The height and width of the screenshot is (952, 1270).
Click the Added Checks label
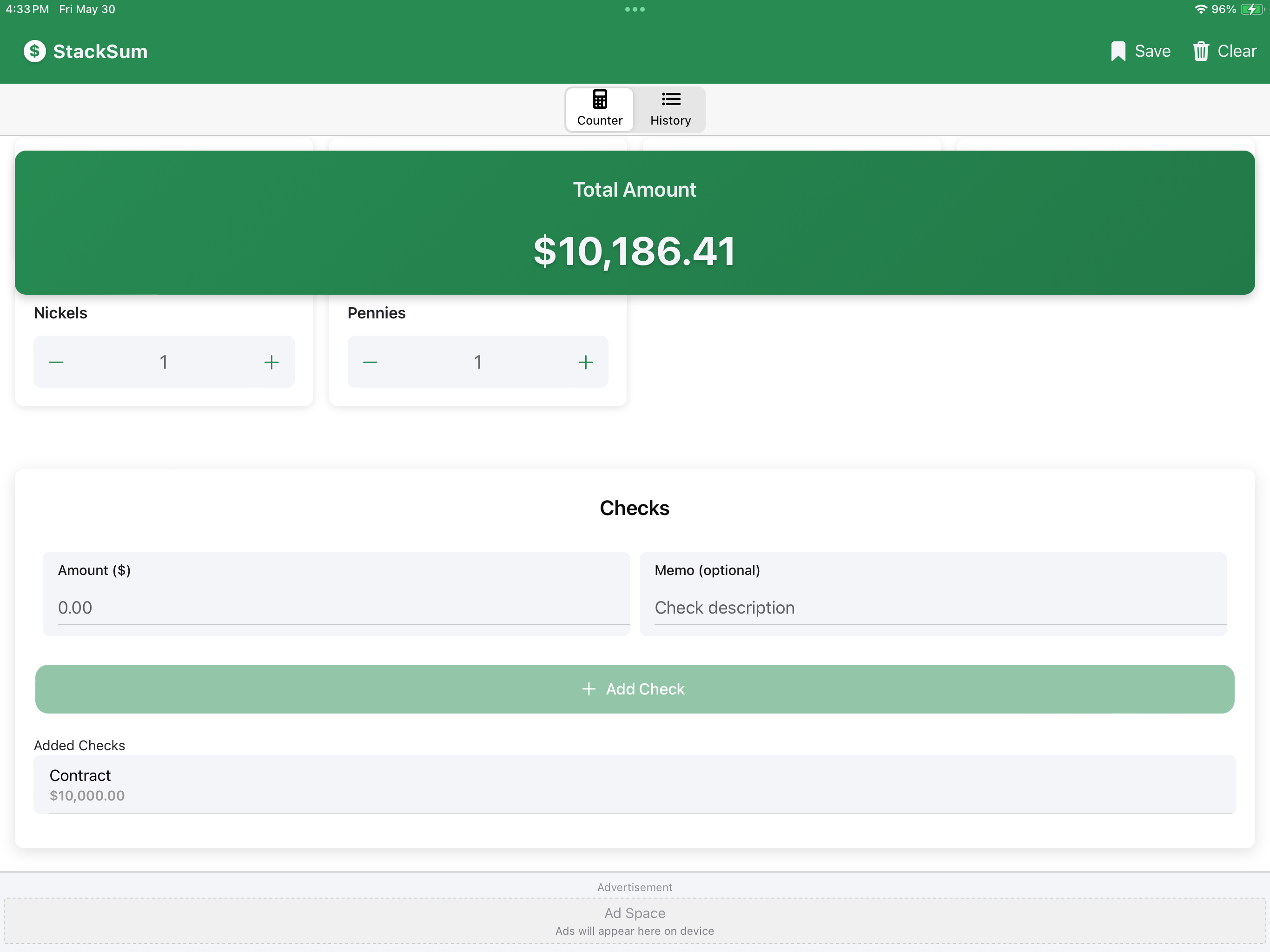click(x=79, y=745)
